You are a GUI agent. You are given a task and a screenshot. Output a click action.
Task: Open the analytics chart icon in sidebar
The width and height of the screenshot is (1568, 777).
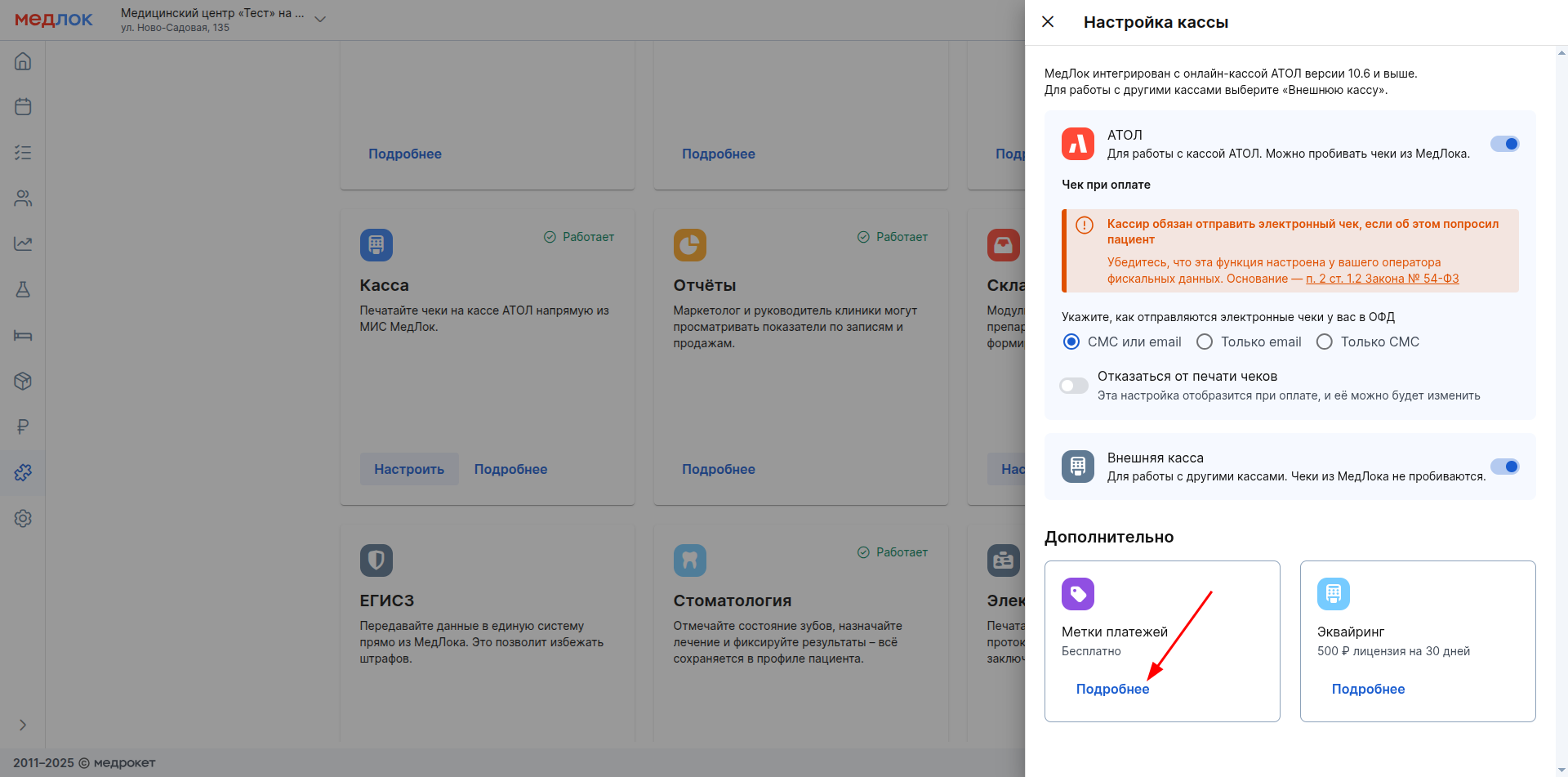[x=23, y=243]
